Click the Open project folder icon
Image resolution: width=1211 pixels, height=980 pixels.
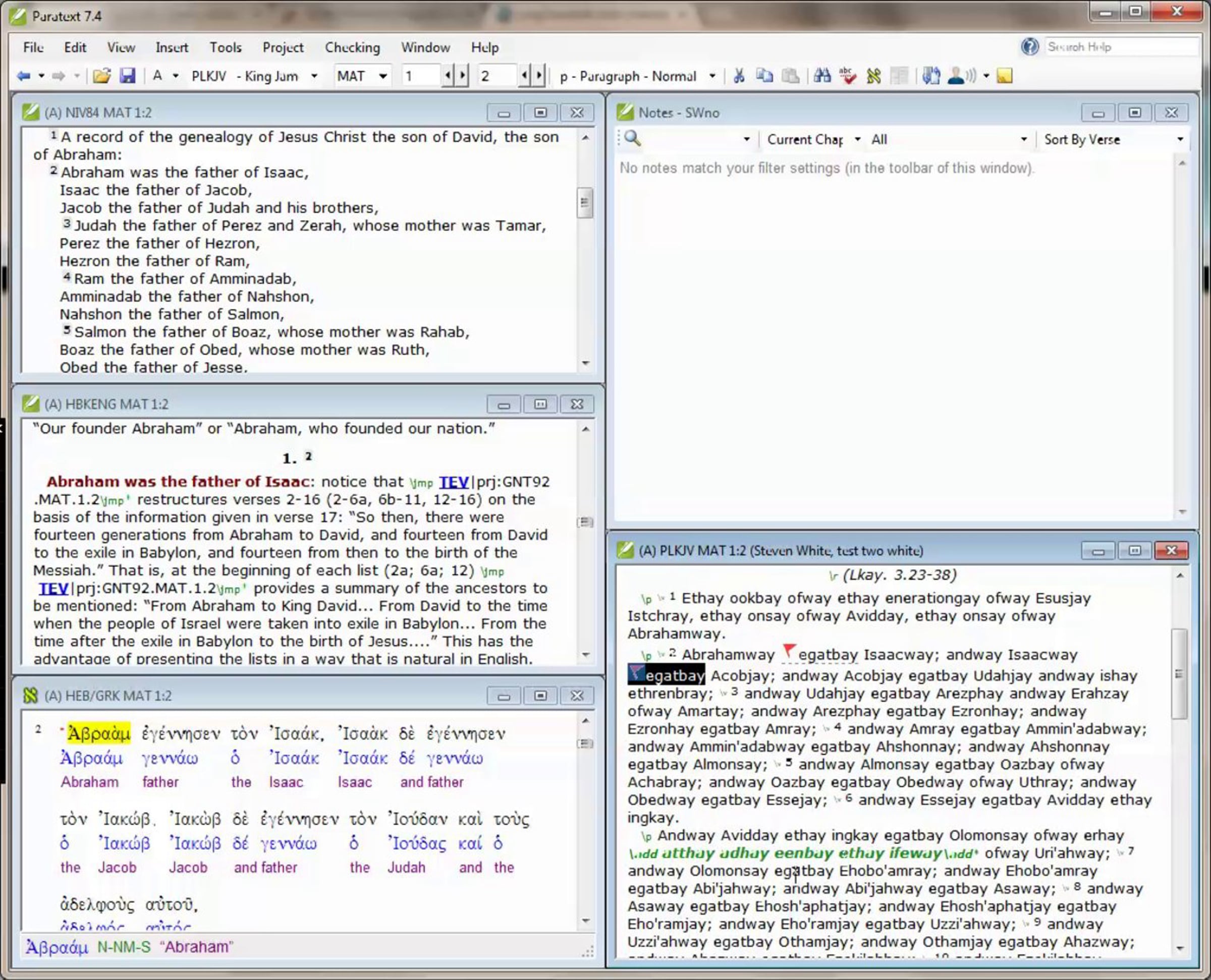coord(101,76)
